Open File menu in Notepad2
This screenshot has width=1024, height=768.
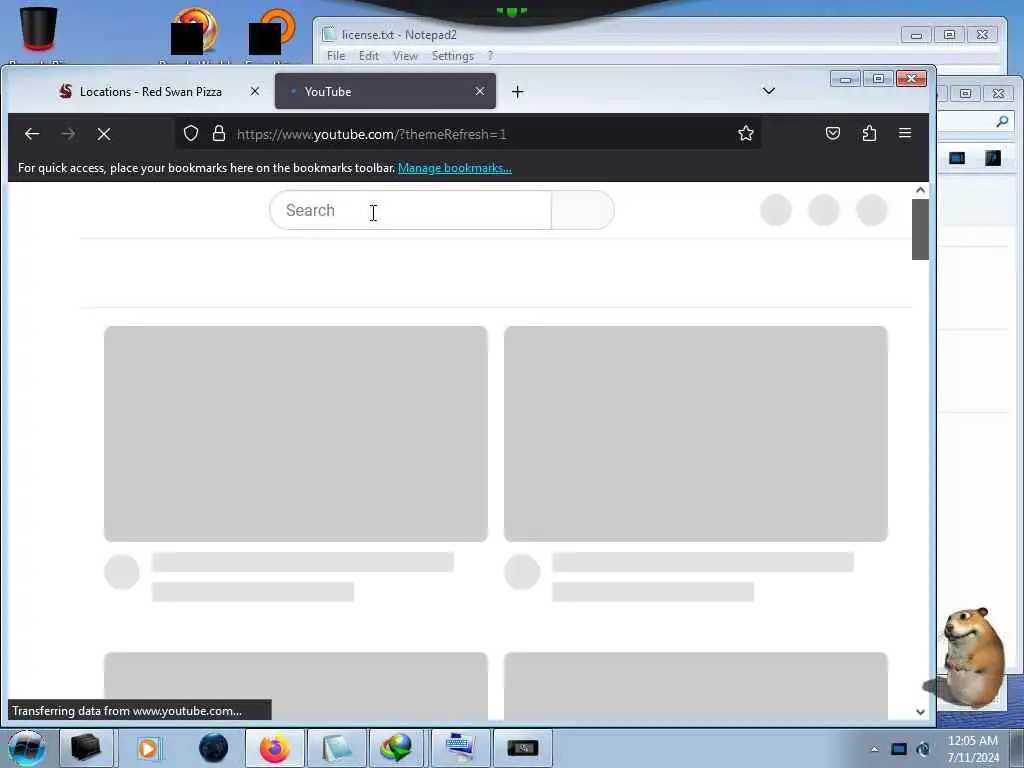336,56
